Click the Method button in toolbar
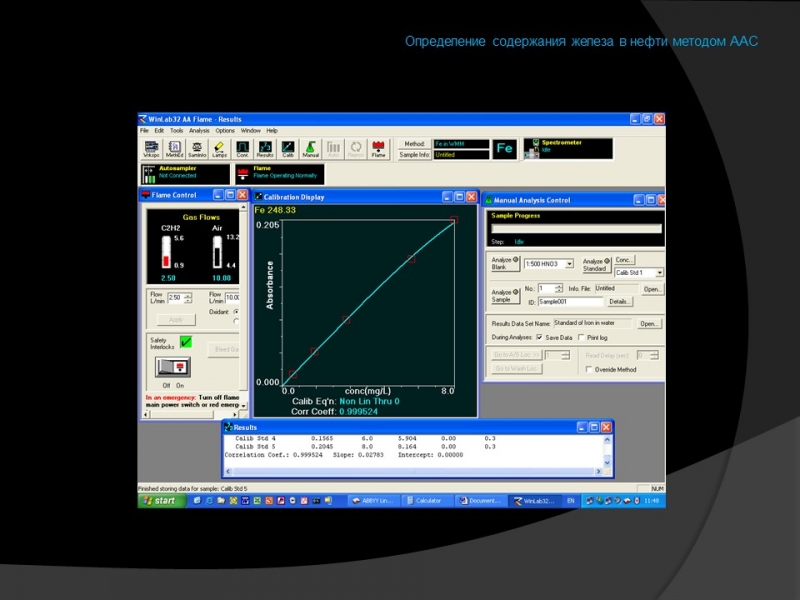The width and height of the screenshot is (800, 600). [414, 144]
